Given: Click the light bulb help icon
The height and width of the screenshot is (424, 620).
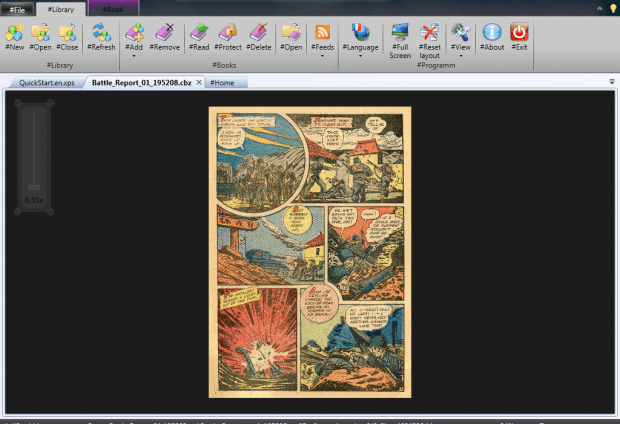Looking at the screenshot, I should click(x=613, y=8).
